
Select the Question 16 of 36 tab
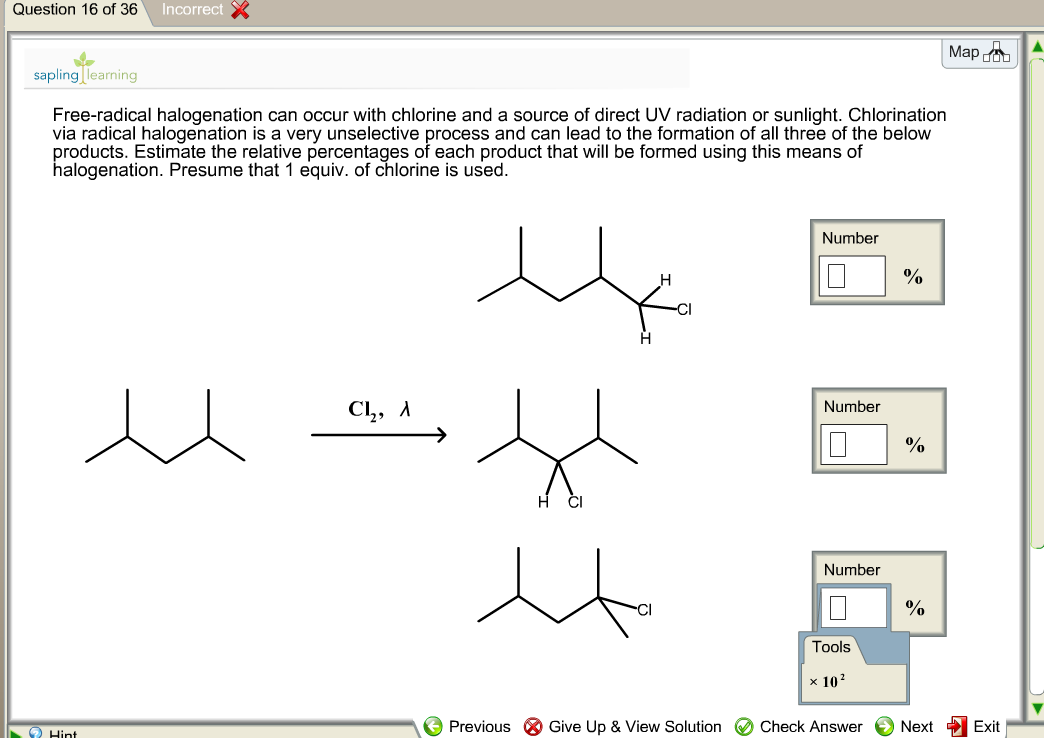75,10
